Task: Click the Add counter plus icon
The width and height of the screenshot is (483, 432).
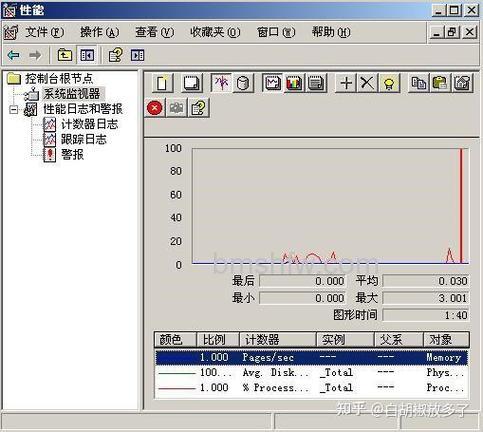Action: point(346,83)
